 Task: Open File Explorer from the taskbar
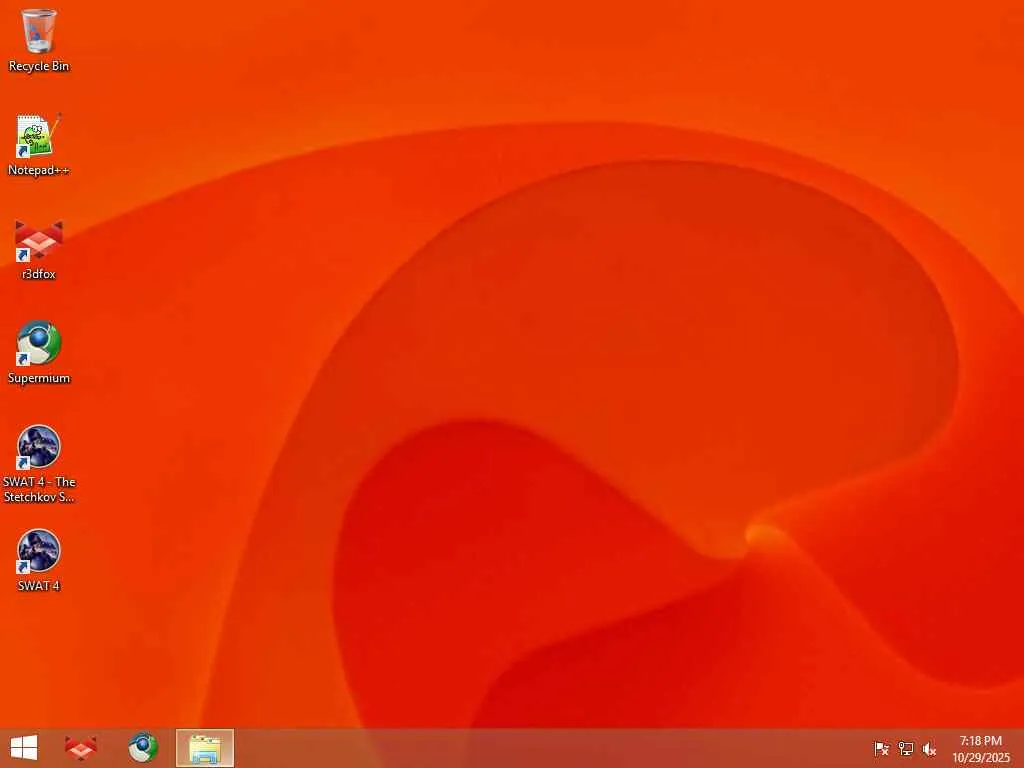204,748
